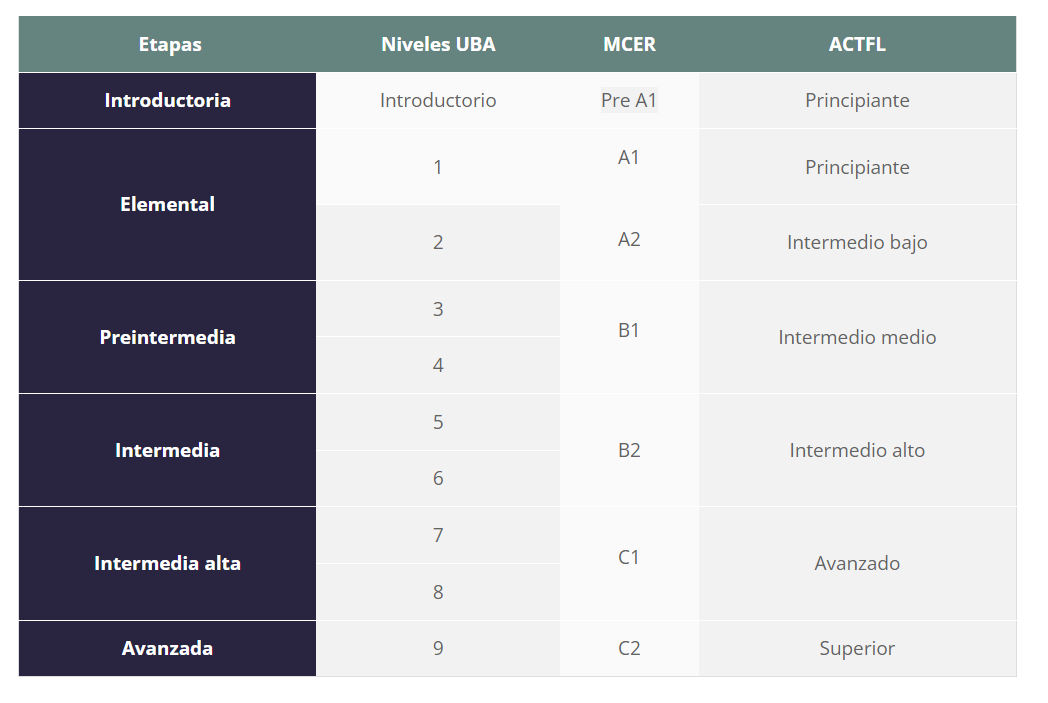Click the highlighted Pre A1 text
This screenshot has width=1048, height=703.
click(629, 100)
